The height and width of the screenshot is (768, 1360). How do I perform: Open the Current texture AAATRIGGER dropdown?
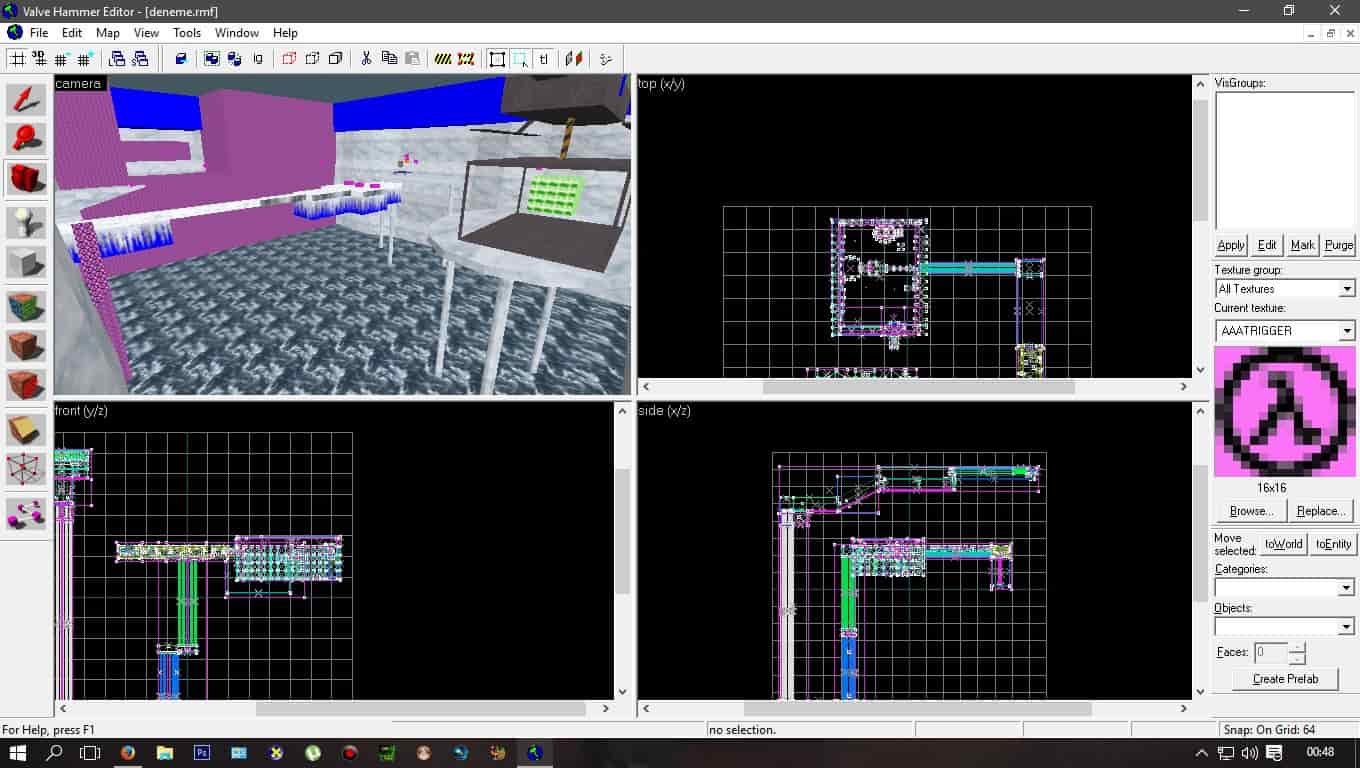(x=1347, y=331)
